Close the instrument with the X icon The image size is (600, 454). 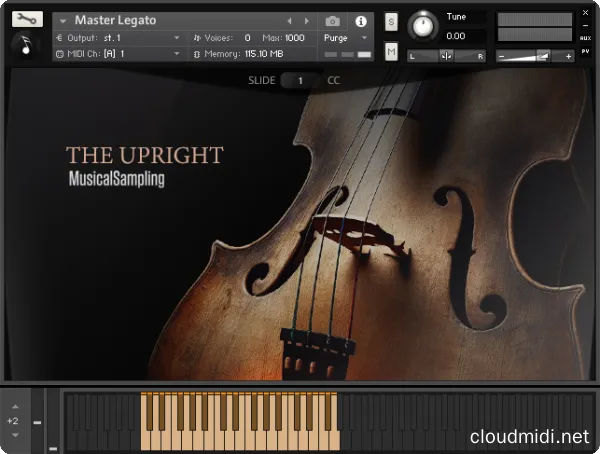585,13
